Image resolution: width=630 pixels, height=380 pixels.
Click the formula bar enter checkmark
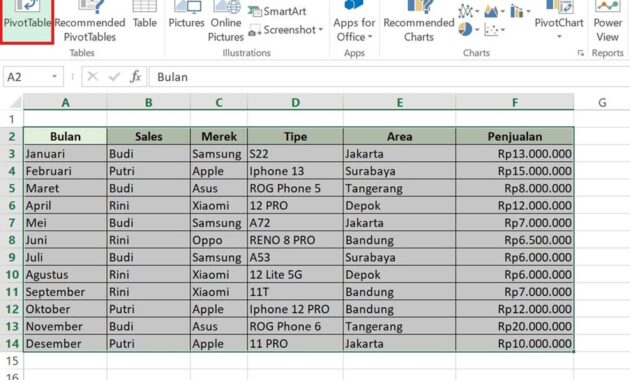point(114,76)
